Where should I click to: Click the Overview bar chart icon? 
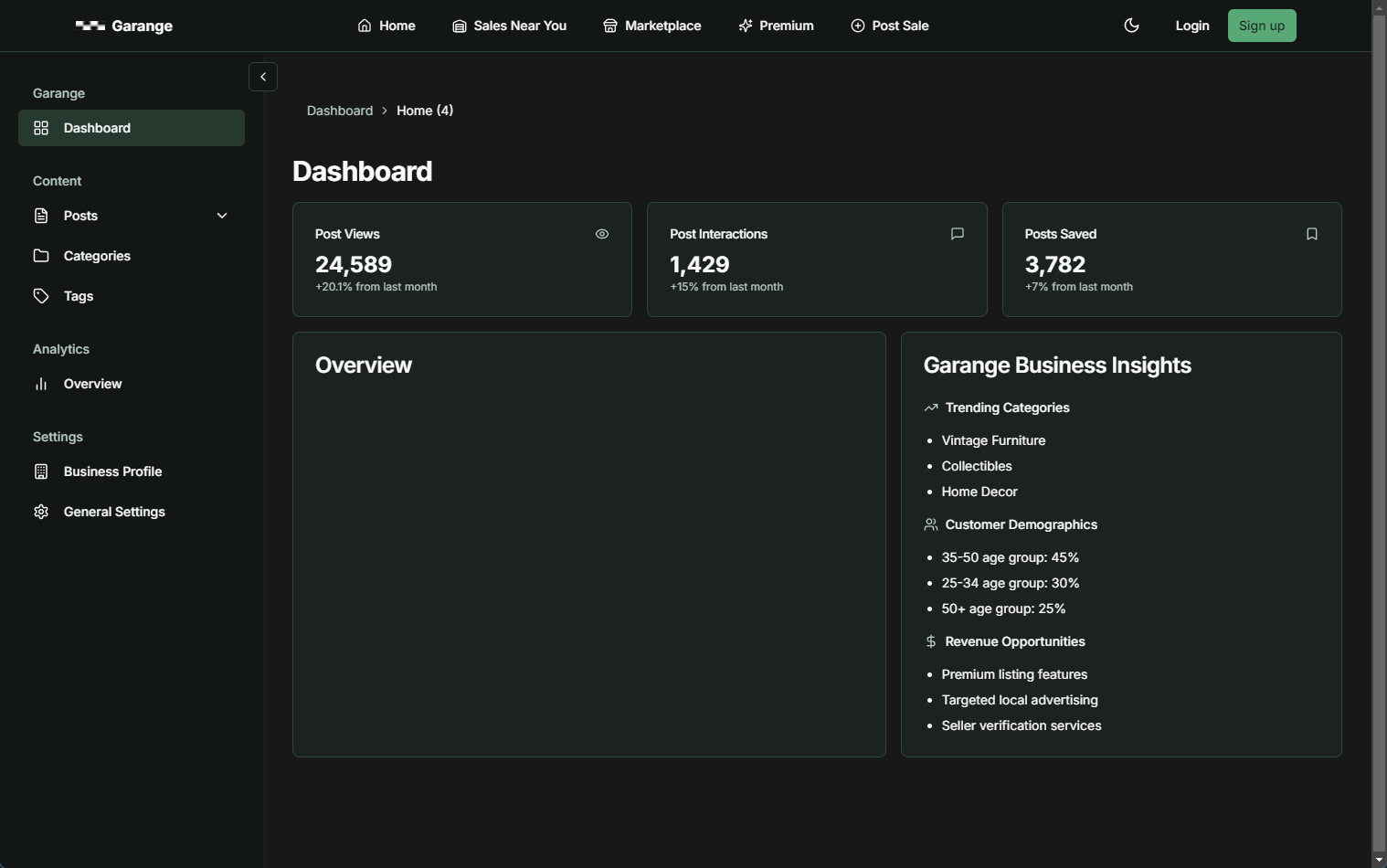click(x=41, y=384)
